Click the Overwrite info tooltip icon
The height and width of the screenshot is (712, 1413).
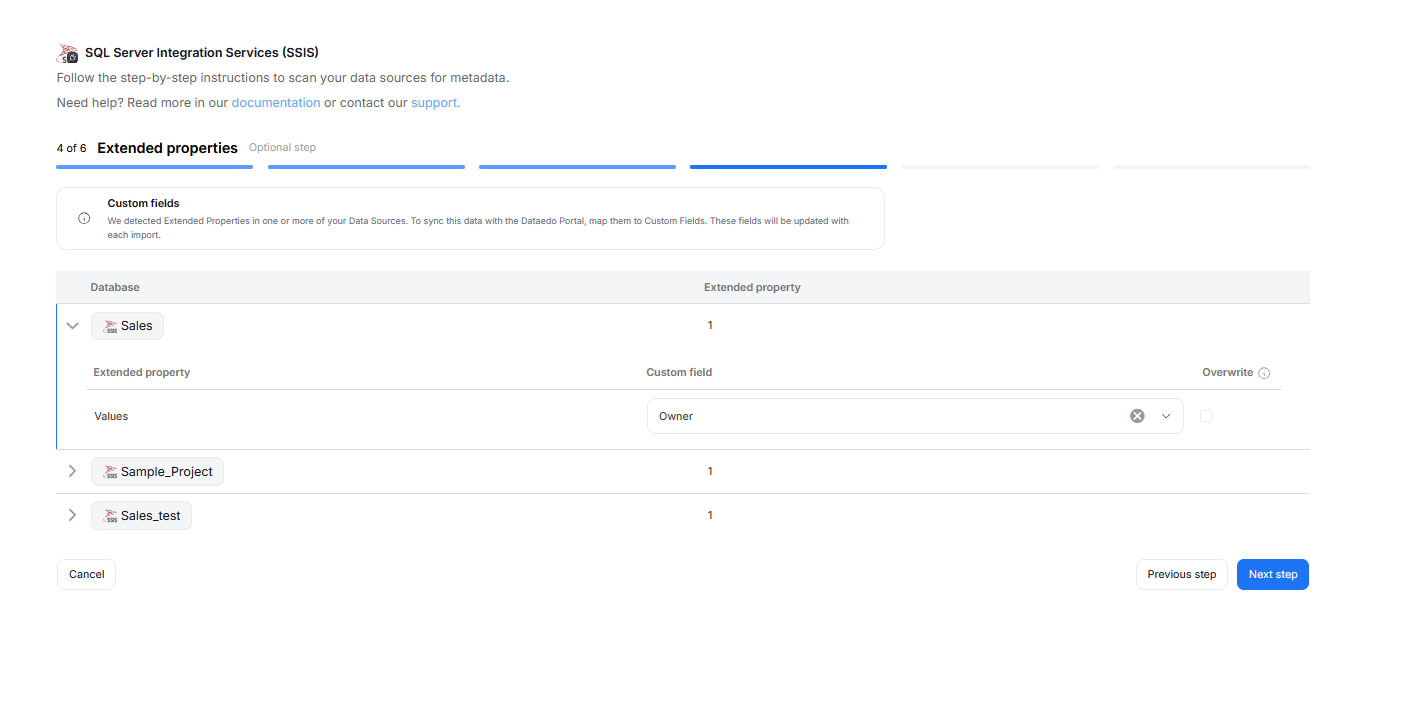[1264, 373]
